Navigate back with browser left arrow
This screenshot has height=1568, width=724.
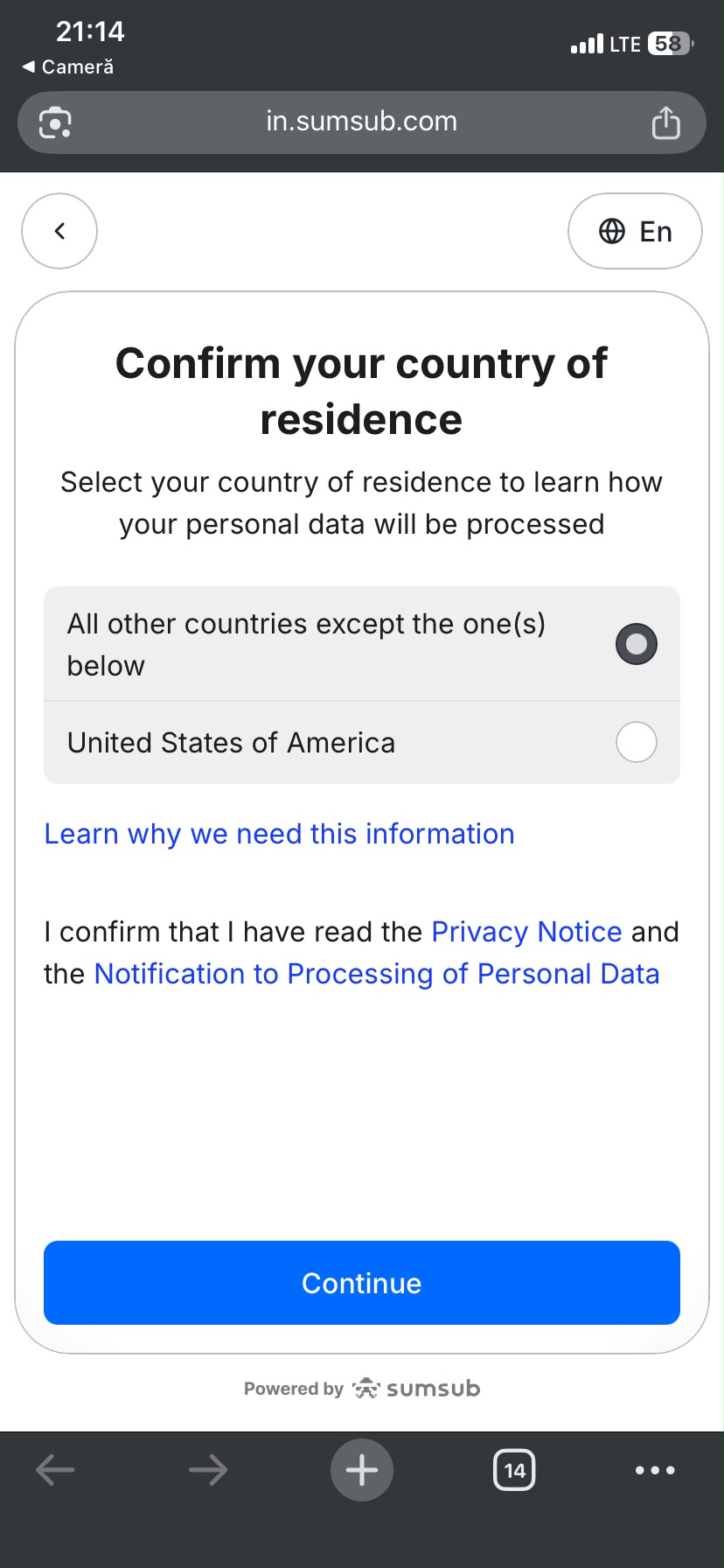(55, 1470)
